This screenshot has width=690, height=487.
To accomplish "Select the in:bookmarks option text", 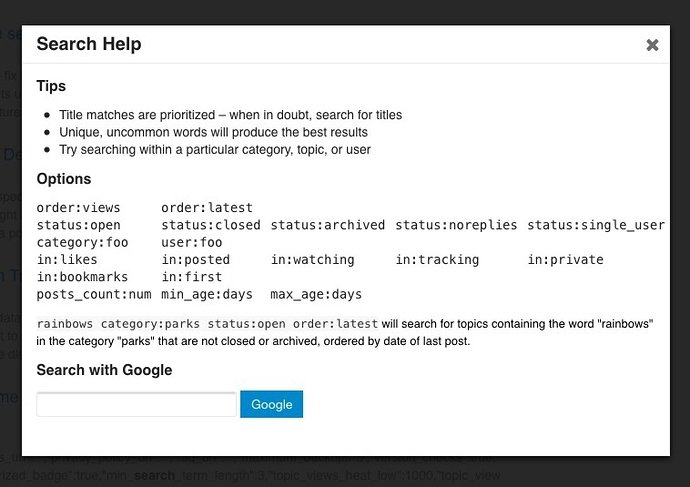I will click(82, 276).
